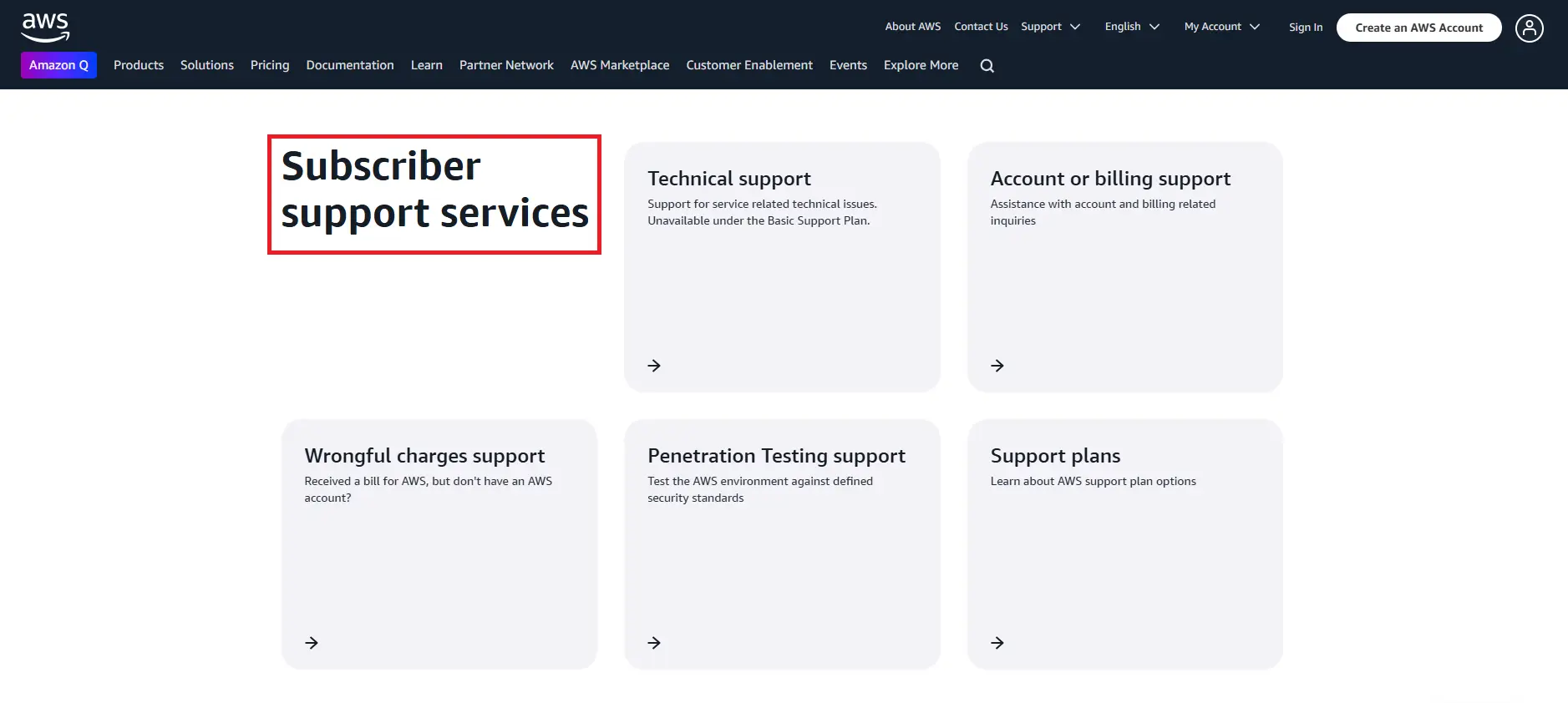1568x703 pixels.
Task: Click text 'Unavailable under the Basic Support Plan.'
Action: click(x=759, y=221)
